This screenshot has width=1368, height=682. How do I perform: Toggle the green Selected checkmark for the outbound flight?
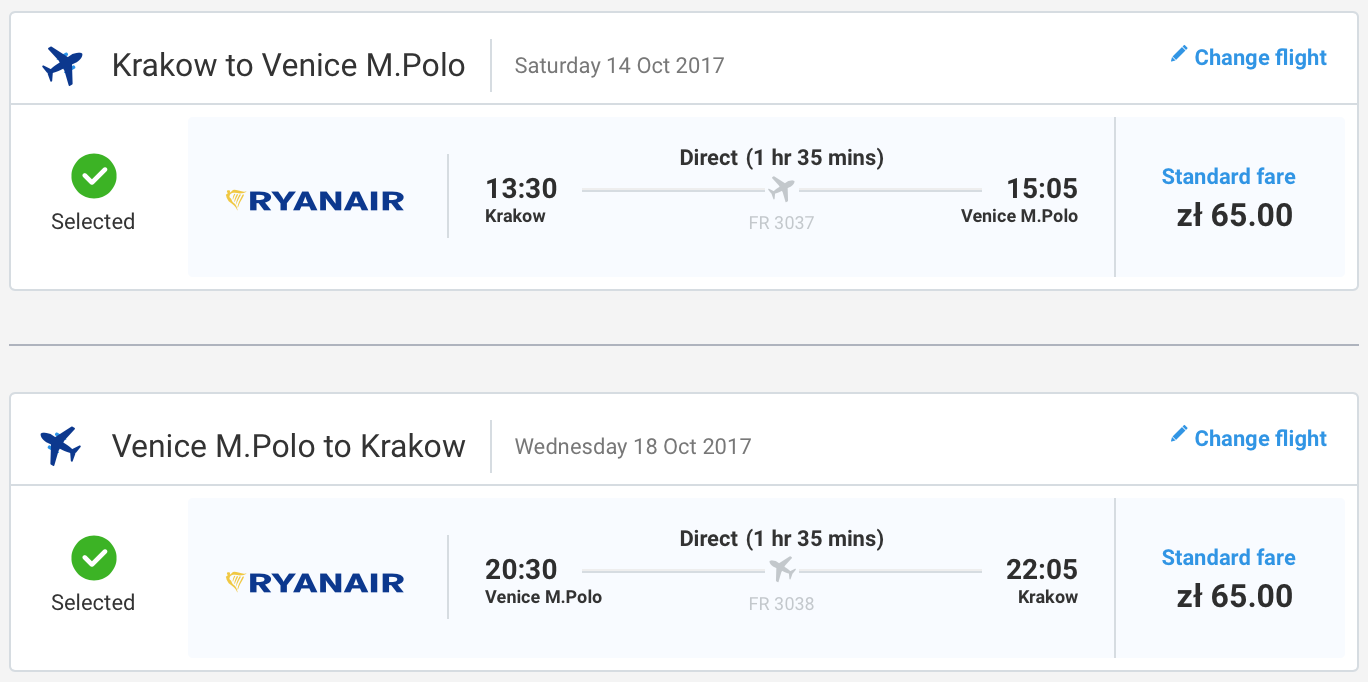[x=94, y=177]
